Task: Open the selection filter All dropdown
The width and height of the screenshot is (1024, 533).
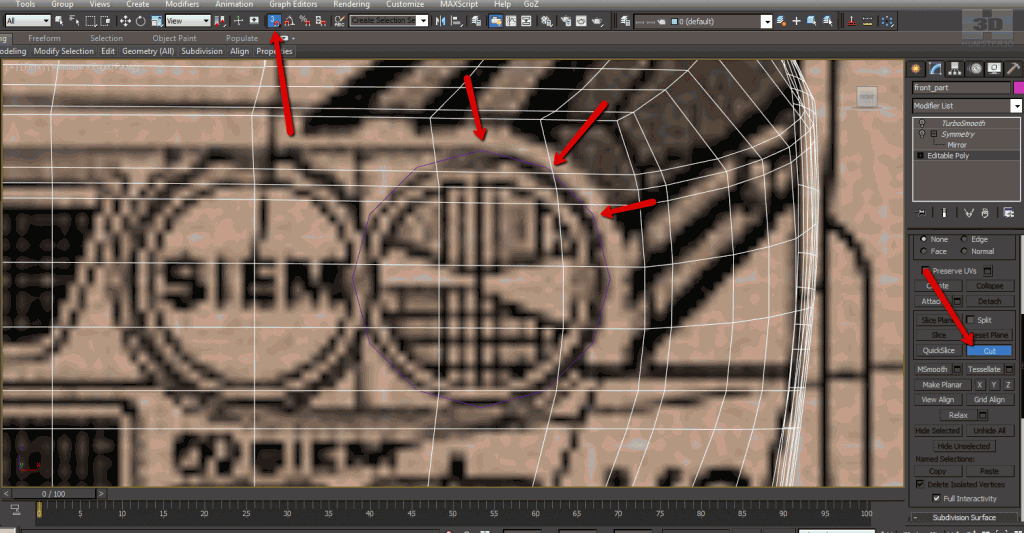Action: point(28,21)
